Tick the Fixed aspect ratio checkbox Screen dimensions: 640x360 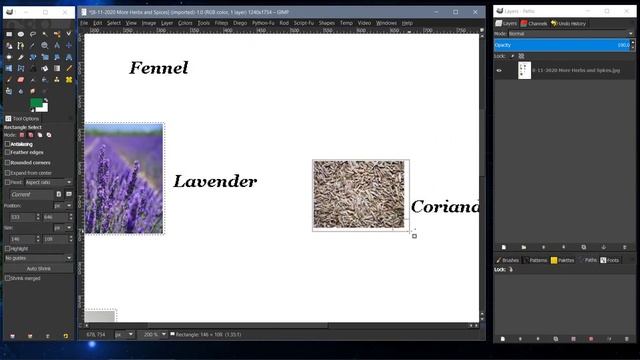coord(7,182)
